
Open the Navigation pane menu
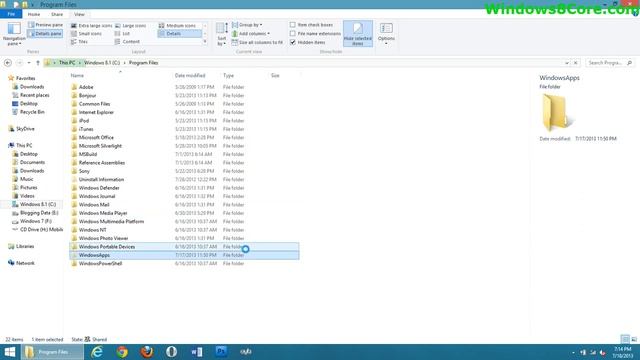click(x=14, y=34)
